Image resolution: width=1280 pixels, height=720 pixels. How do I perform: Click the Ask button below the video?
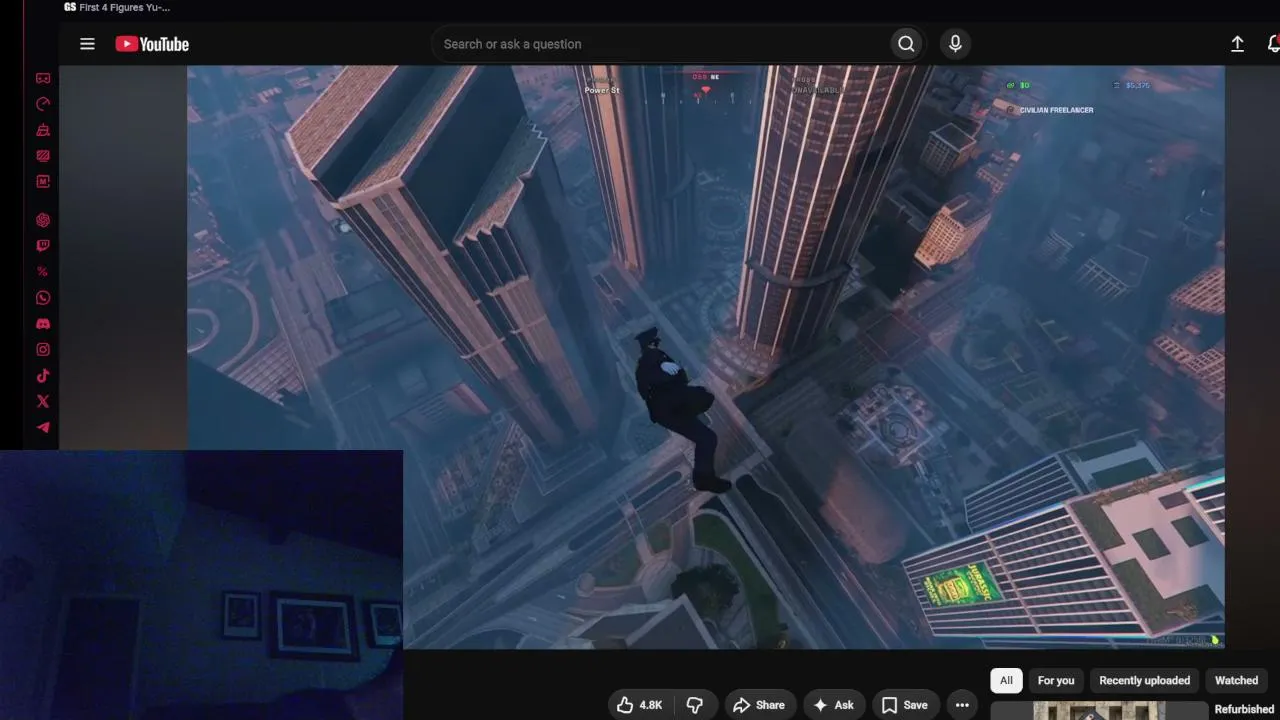pyautogui.click(x=834, y=705)
